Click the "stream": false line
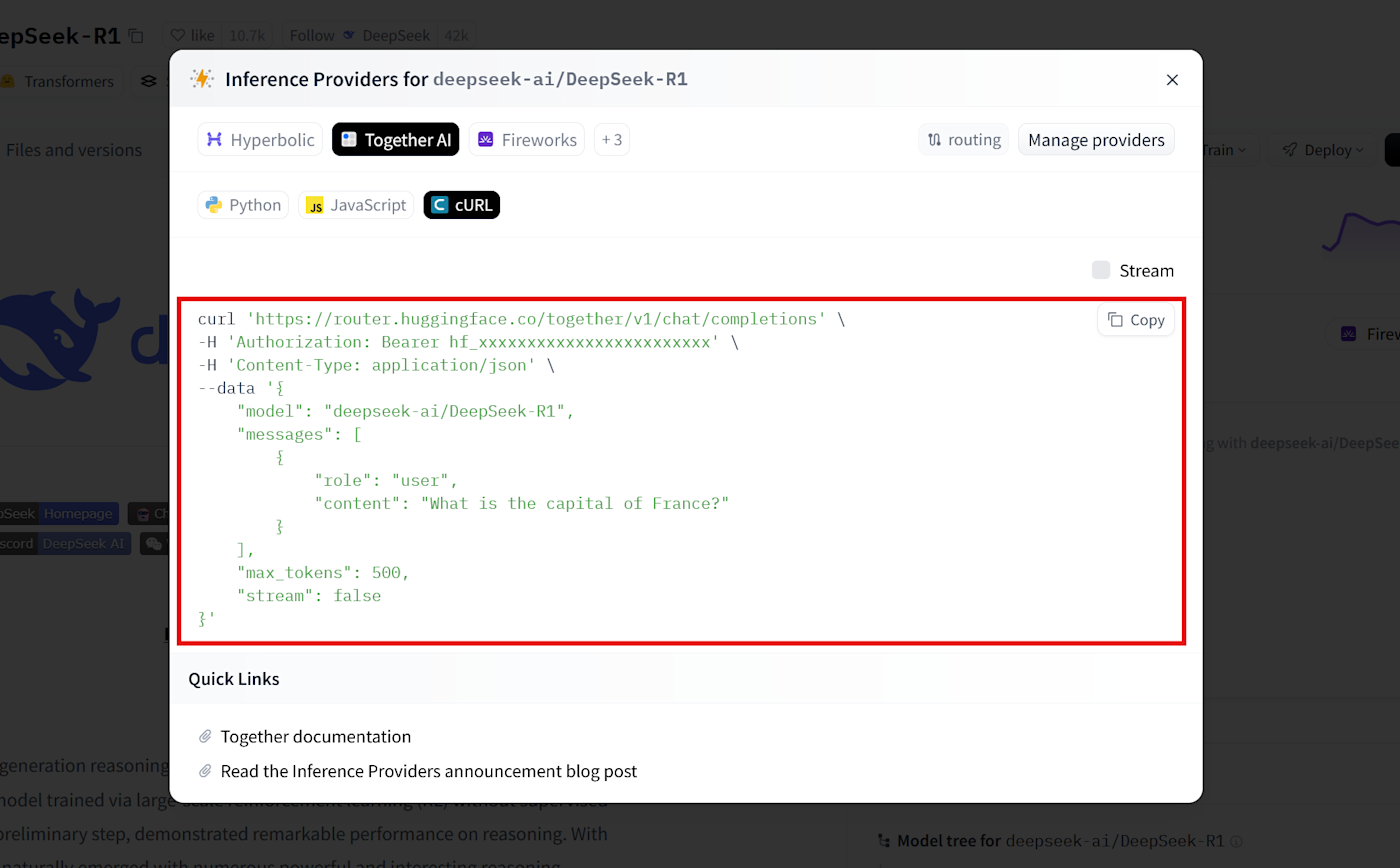This screenshot has height=868, width=1400. point(309,596)
